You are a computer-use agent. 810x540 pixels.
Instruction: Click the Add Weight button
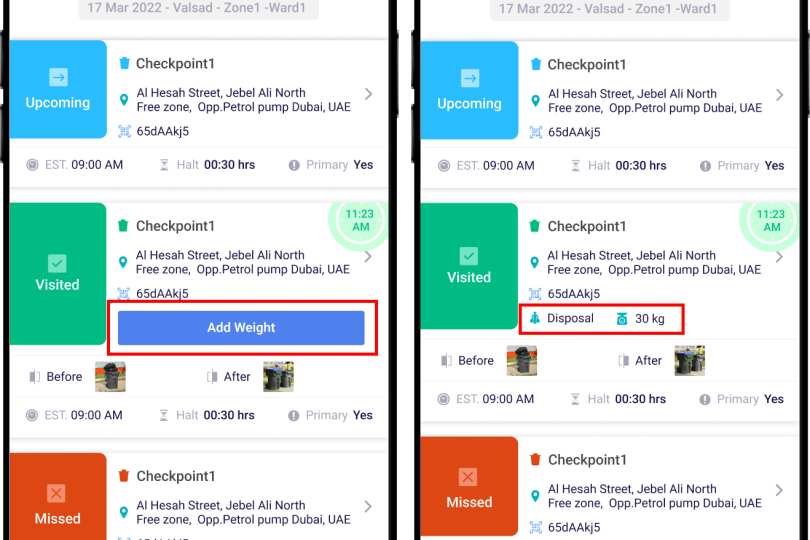coord(241,327)
